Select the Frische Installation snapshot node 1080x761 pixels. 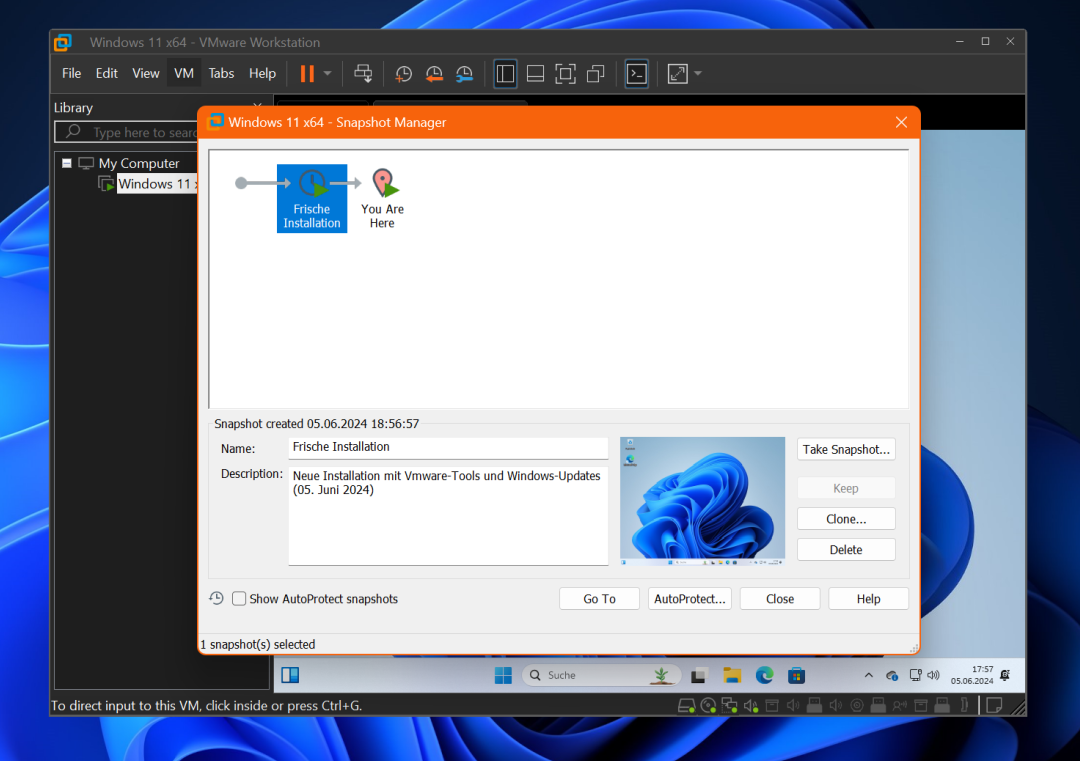[312, 198]
